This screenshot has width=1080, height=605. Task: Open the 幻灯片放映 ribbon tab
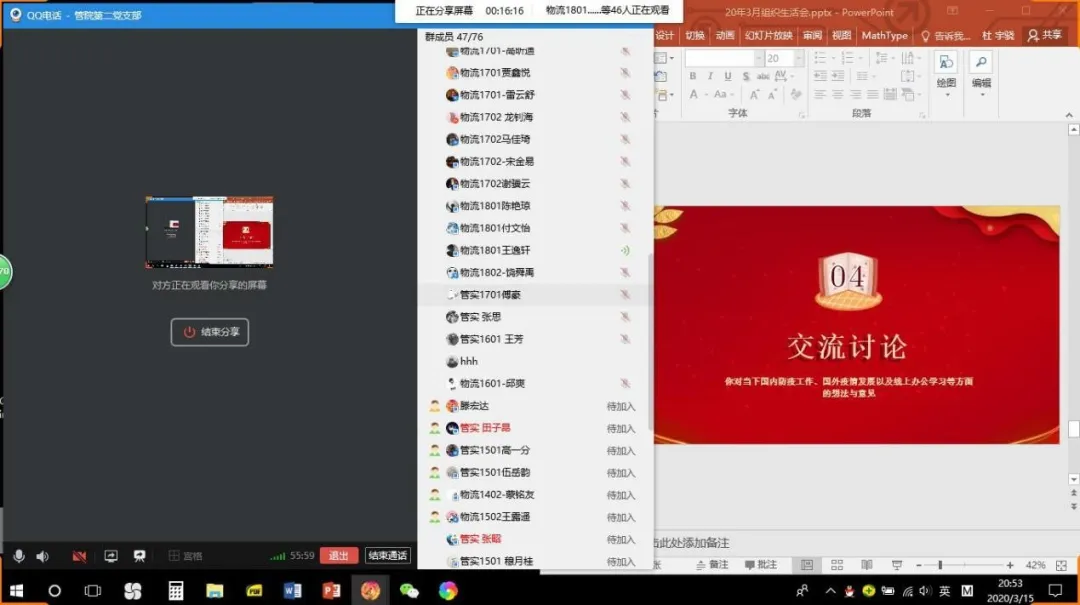(x=768, y=35)
